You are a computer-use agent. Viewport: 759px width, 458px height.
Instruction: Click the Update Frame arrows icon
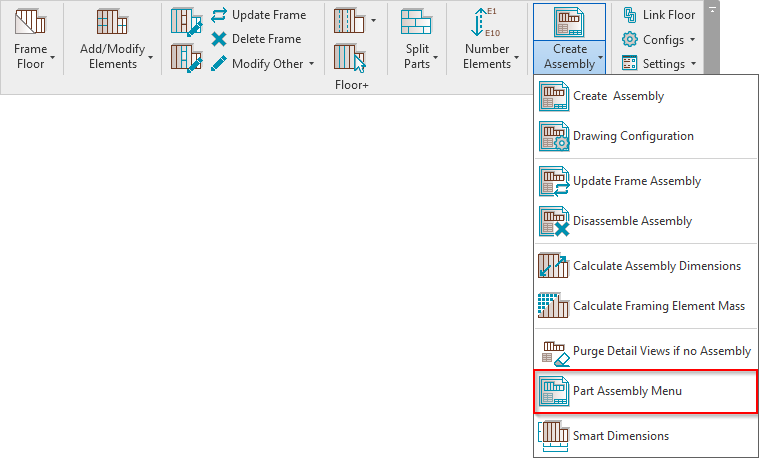219,15
